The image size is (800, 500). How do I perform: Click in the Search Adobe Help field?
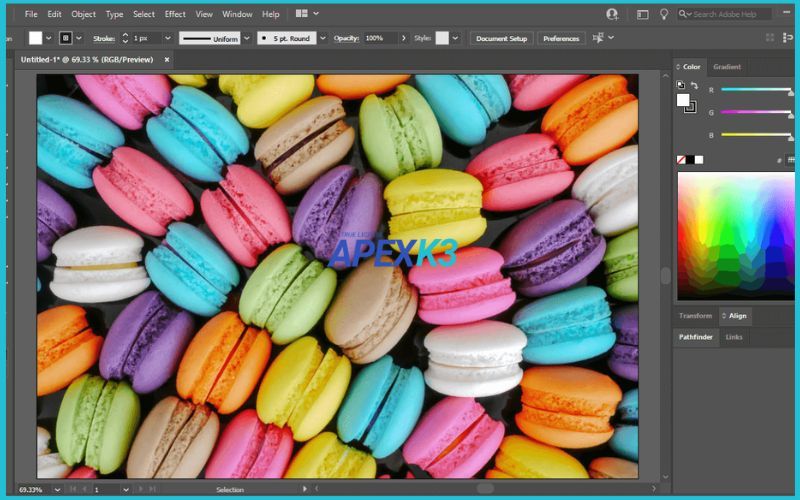click(x=730, y=14)
